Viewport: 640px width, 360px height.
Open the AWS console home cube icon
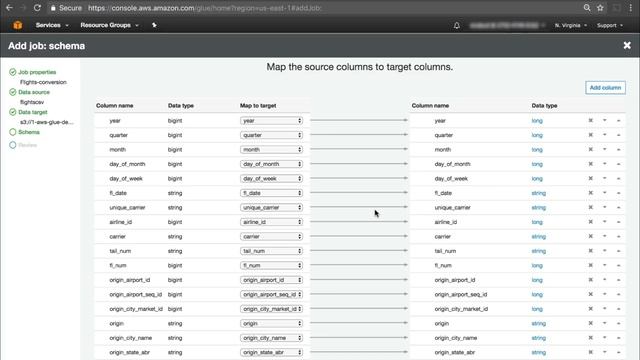[x=18, y=25]
